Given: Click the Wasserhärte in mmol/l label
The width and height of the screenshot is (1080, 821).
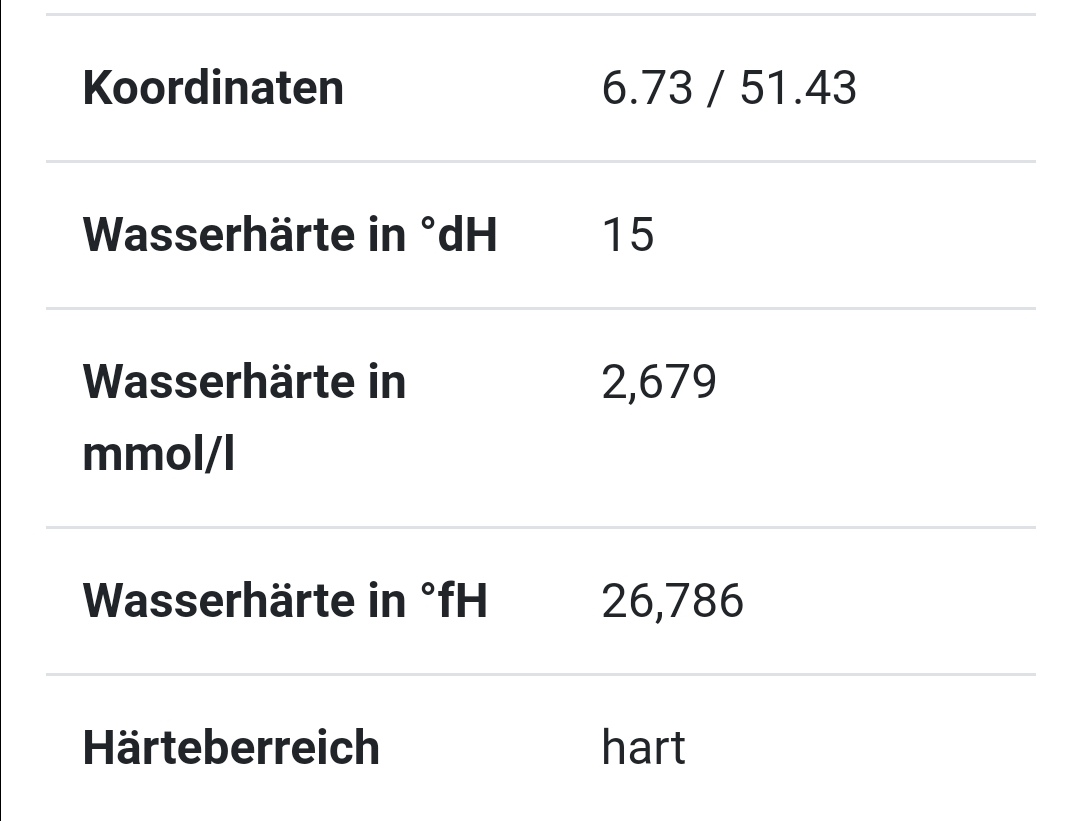Looking at the screenshot, I should pyautogui.click(x=244, y=417).
